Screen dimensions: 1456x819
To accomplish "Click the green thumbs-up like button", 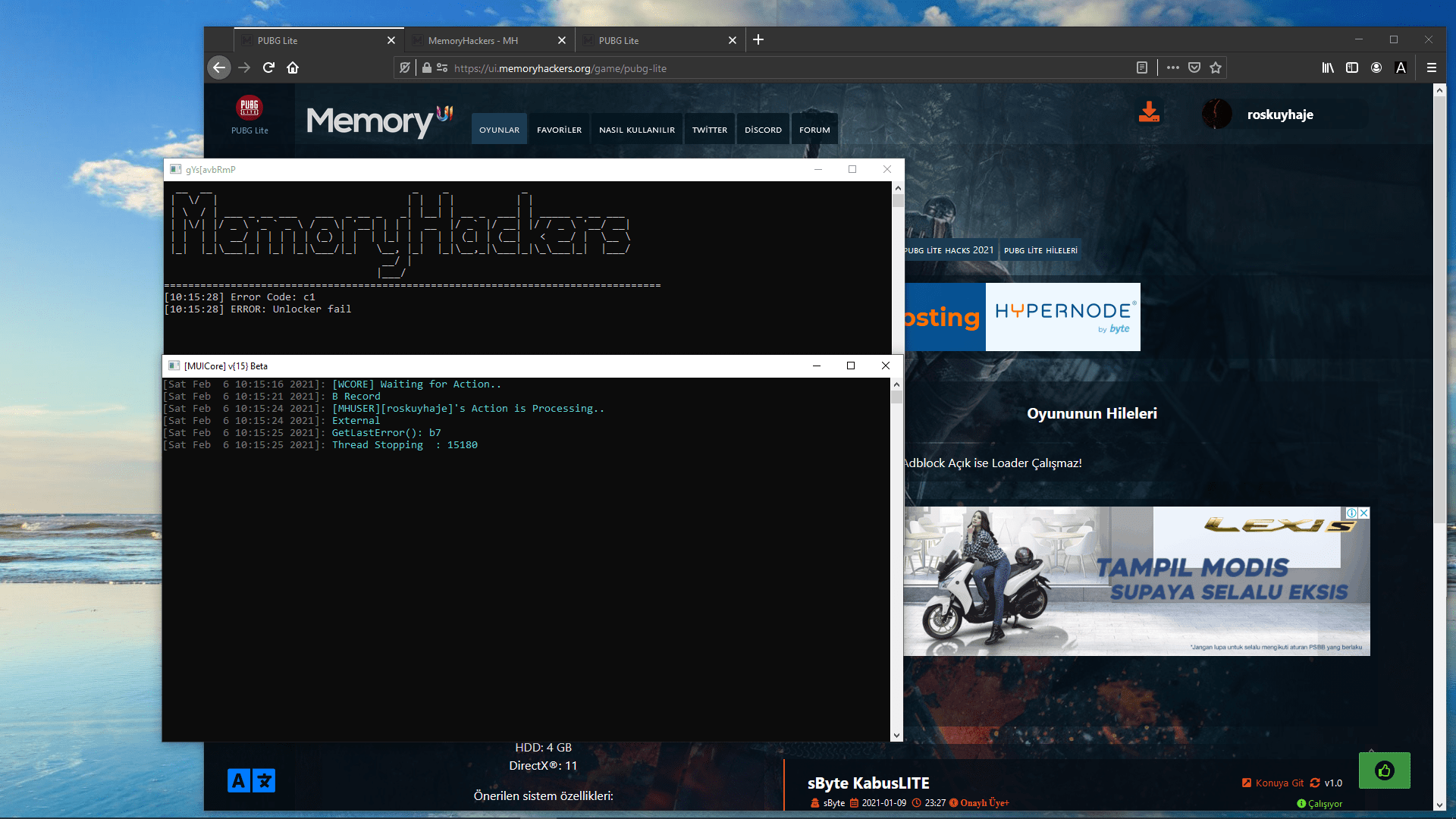I will click(x=1385, y=770).
